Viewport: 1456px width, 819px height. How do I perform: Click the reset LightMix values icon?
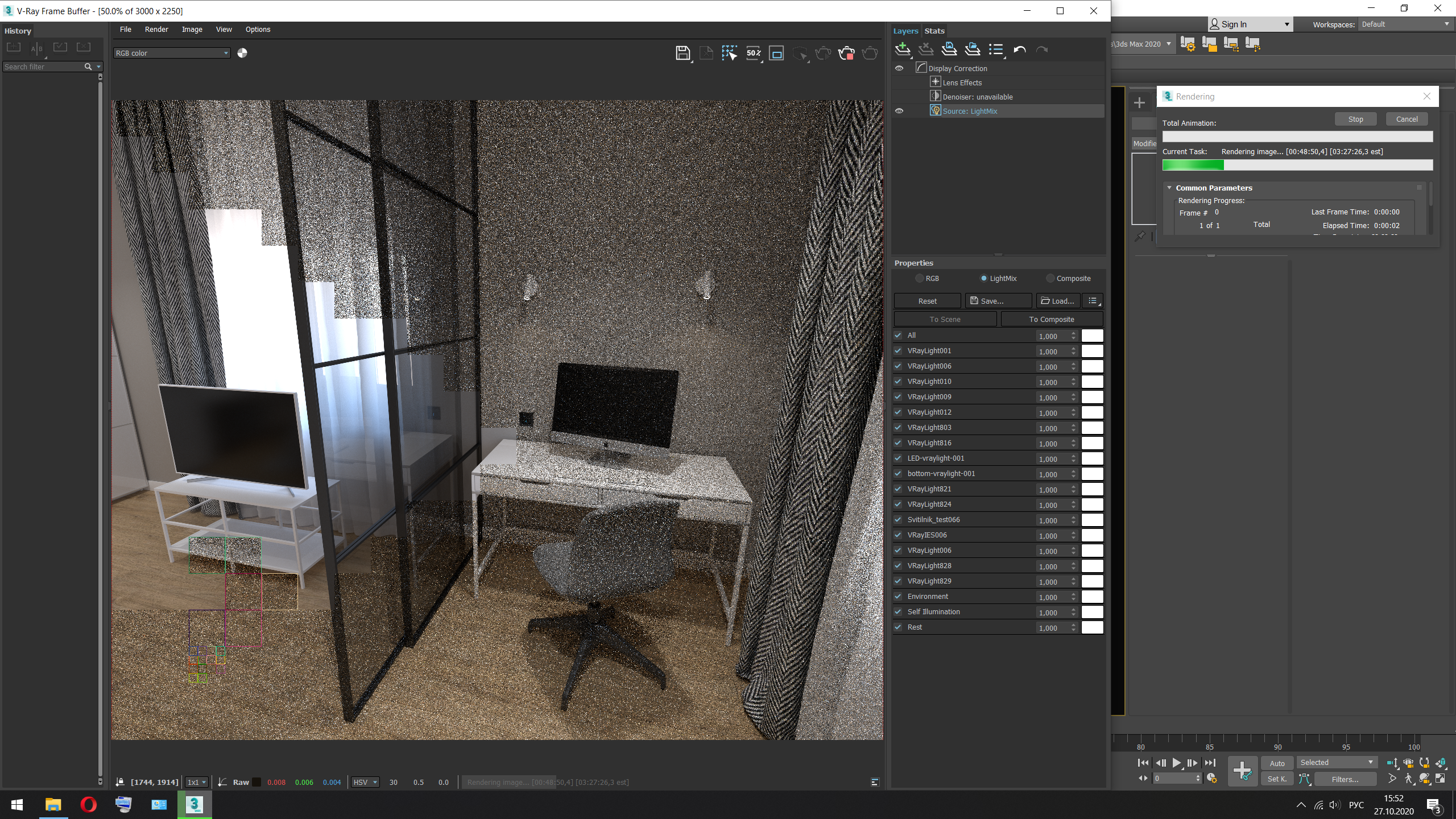point(927,301)
